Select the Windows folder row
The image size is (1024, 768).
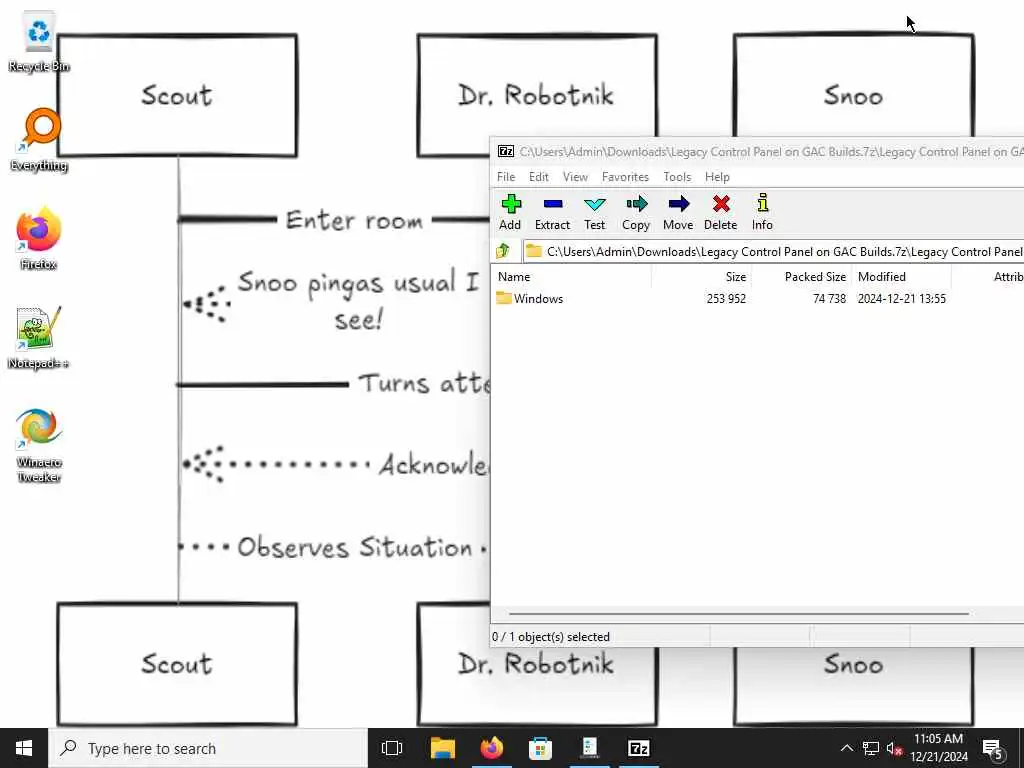pyautogui.click(x=757, y=298)
